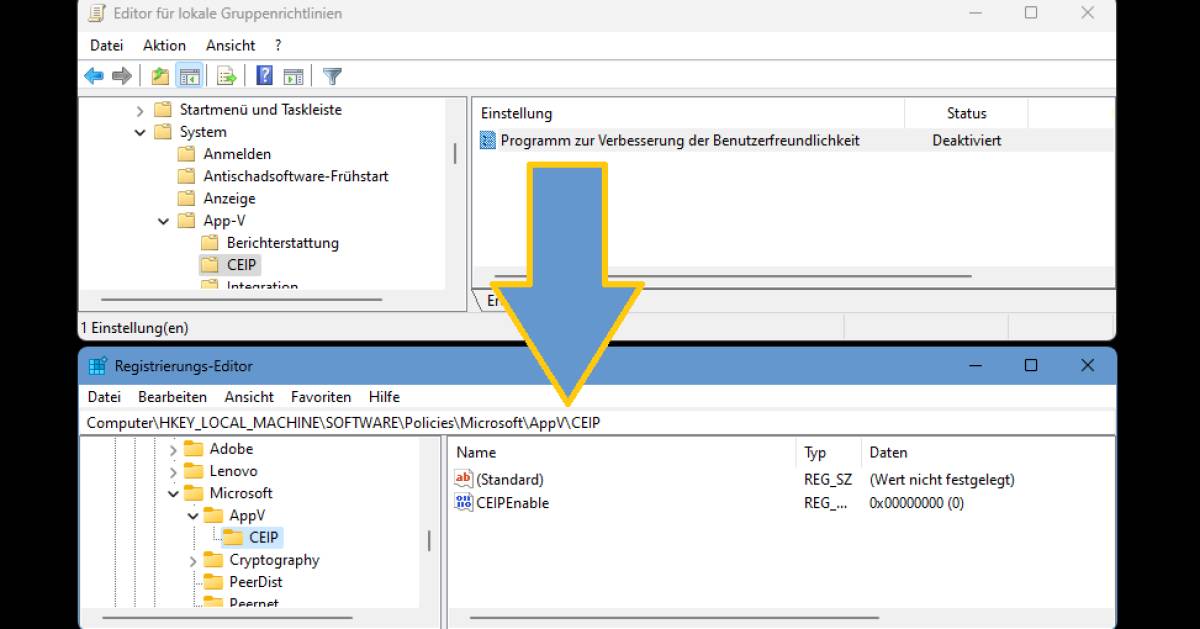Click the Cryptography folder icon in registry tree

213,560
